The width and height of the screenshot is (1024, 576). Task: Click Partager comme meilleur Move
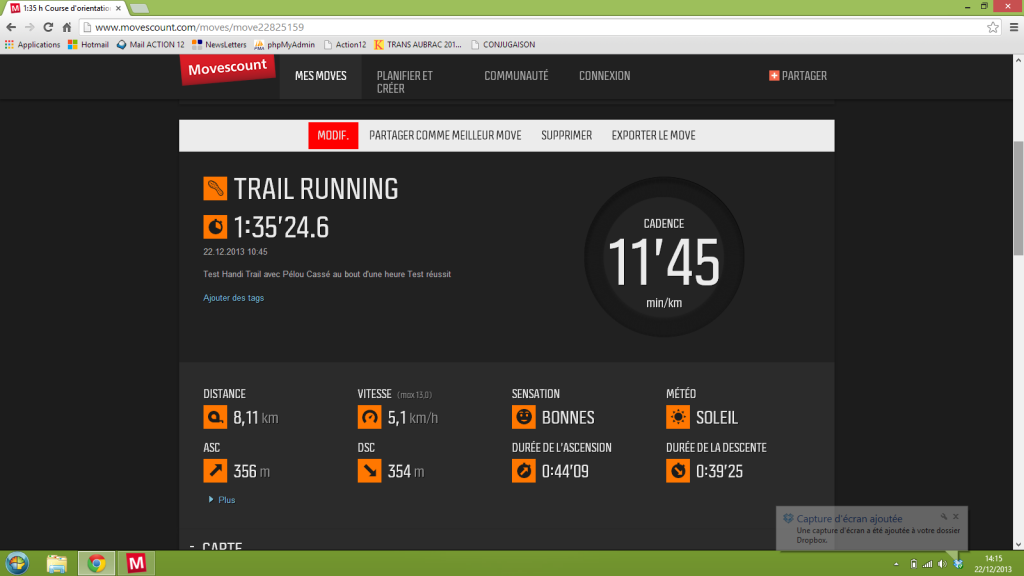(x=445, y=135)
